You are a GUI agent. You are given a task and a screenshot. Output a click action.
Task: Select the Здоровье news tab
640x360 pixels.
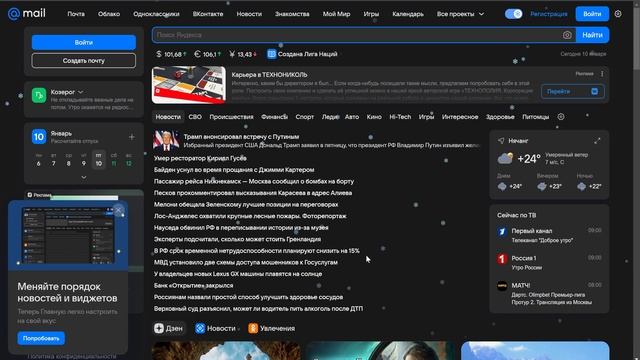(500, 117)
